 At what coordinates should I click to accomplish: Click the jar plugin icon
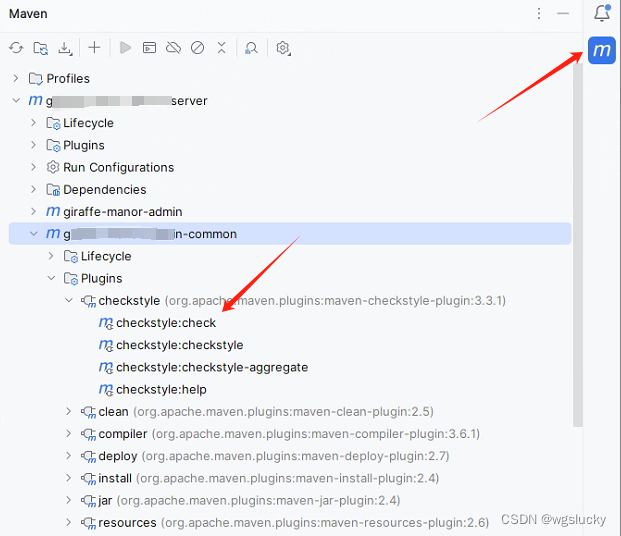click(88, 501)
